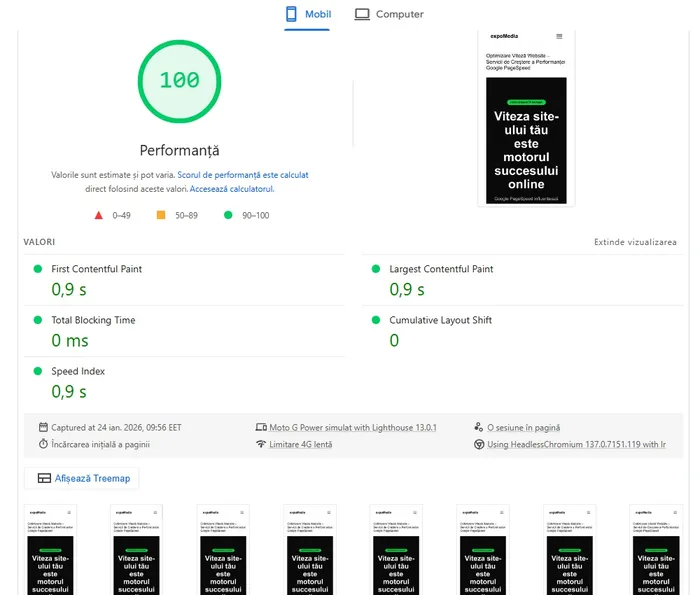Open the seventh filmstrip thumbnail

tap(570, 549)
